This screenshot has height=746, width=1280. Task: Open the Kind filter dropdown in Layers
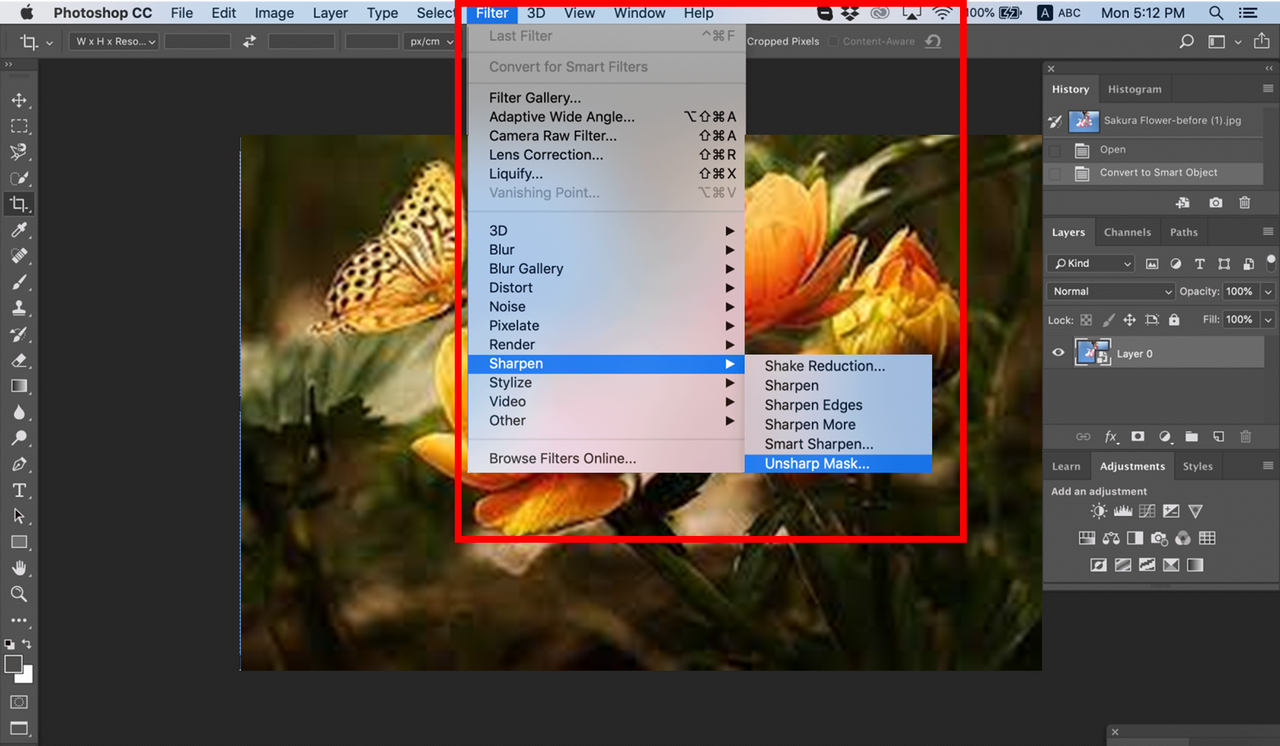[x=1089, y=263]
